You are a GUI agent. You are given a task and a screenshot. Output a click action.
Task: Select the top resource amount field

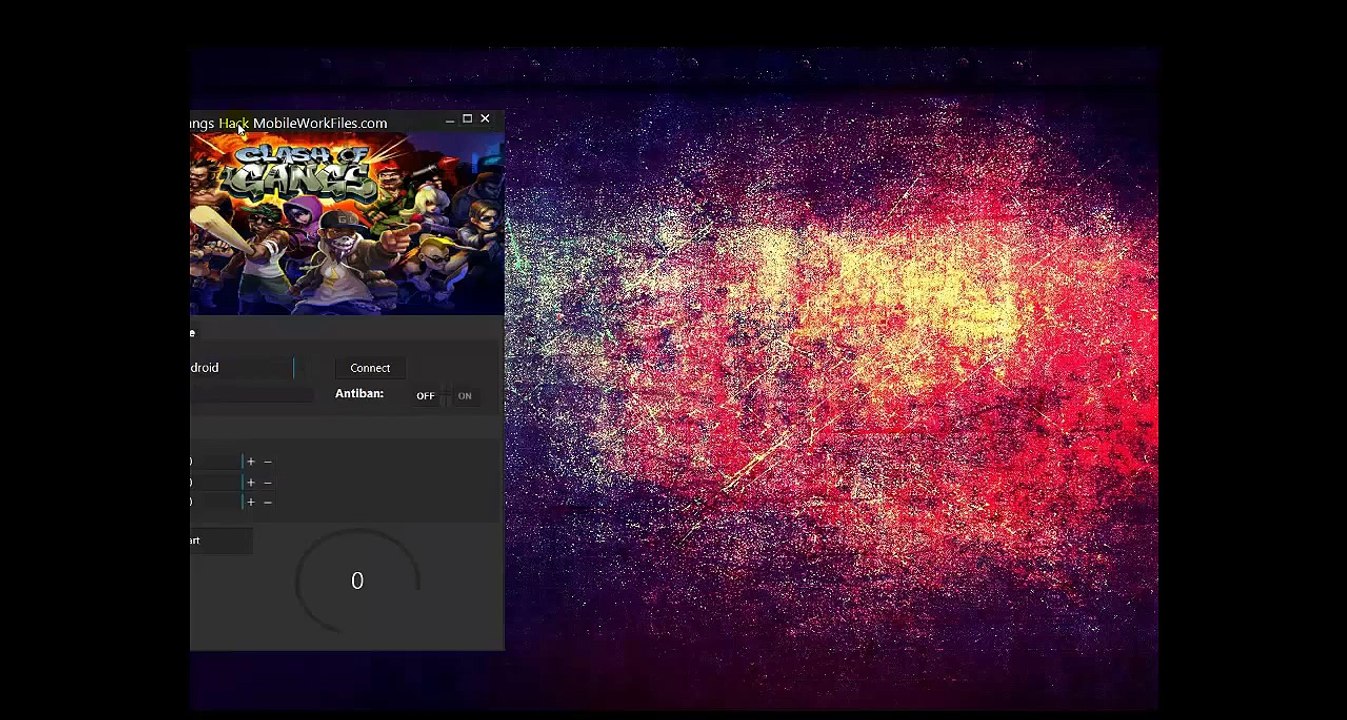(216, 462)
